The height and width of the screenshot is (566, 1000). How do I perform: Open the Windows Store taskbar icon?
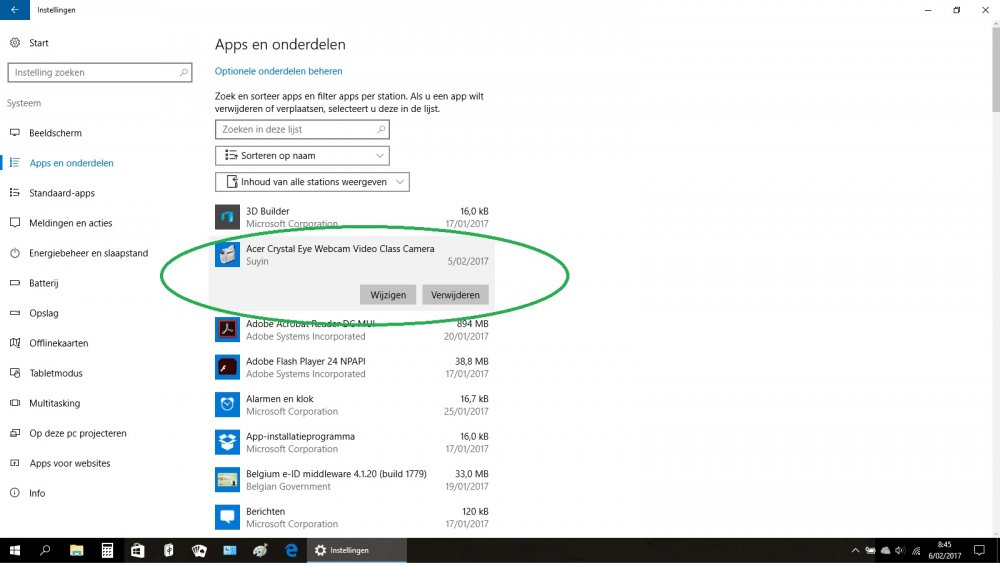coord(138,550)
